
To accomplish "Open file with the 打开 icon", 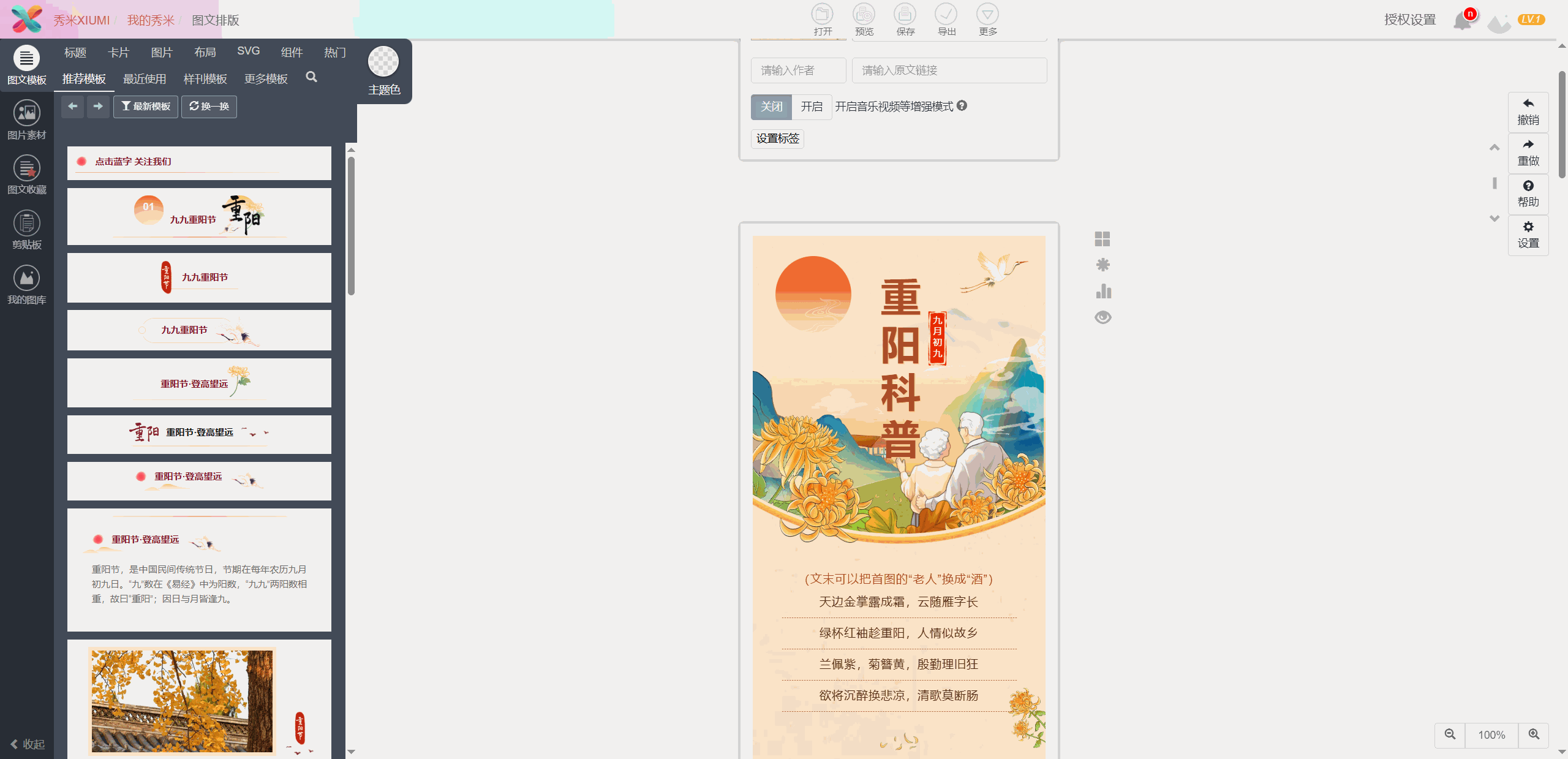I will point(823,20).
